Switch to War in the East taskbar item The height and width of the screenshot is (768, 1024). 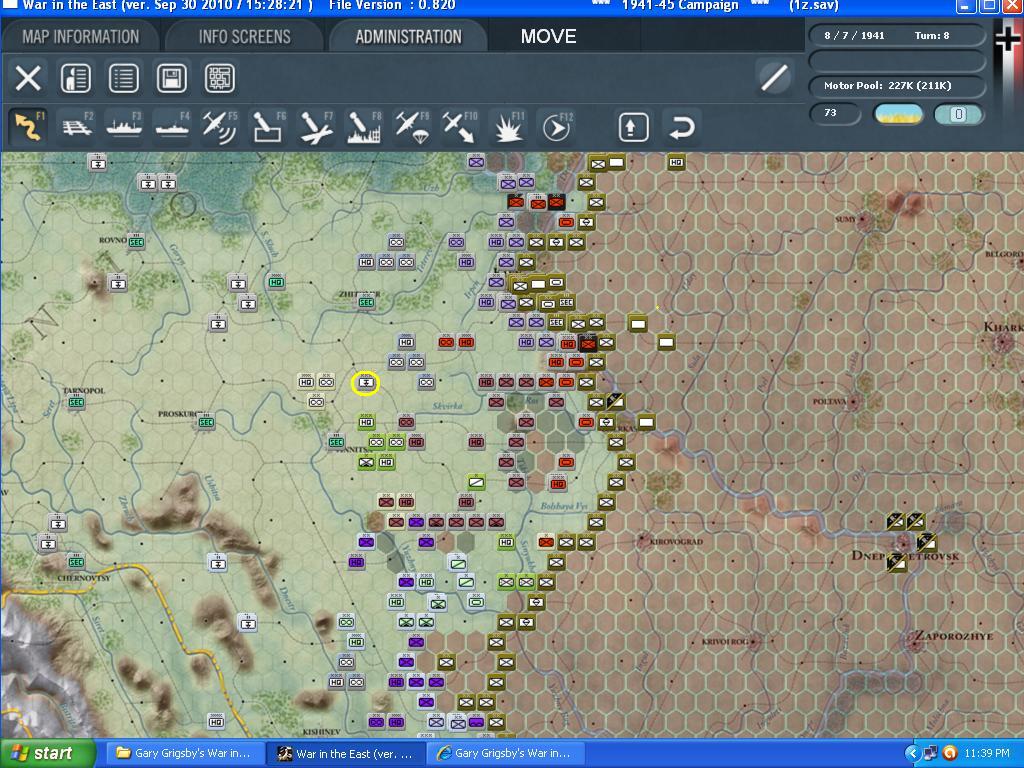coord(346,754)
